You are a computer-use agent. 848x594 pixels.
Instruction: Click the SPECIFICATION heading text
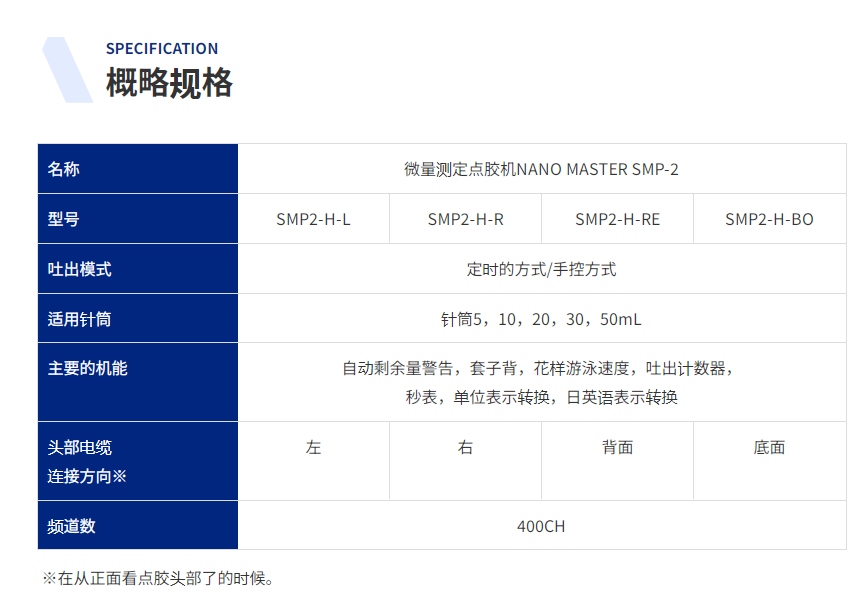[x=162, y=48]
